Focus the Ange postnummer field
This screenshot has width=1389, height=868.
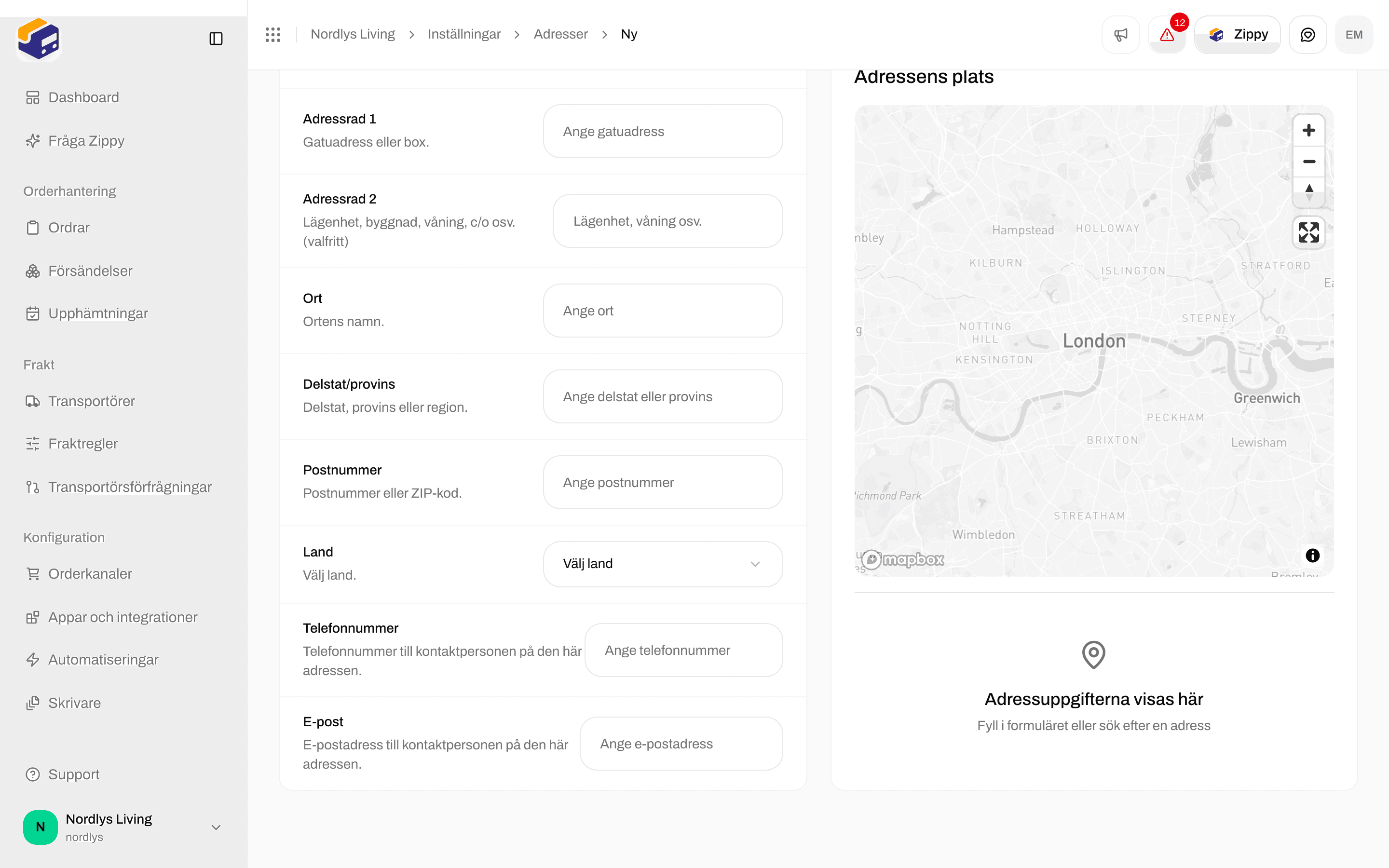pos(663,482)
